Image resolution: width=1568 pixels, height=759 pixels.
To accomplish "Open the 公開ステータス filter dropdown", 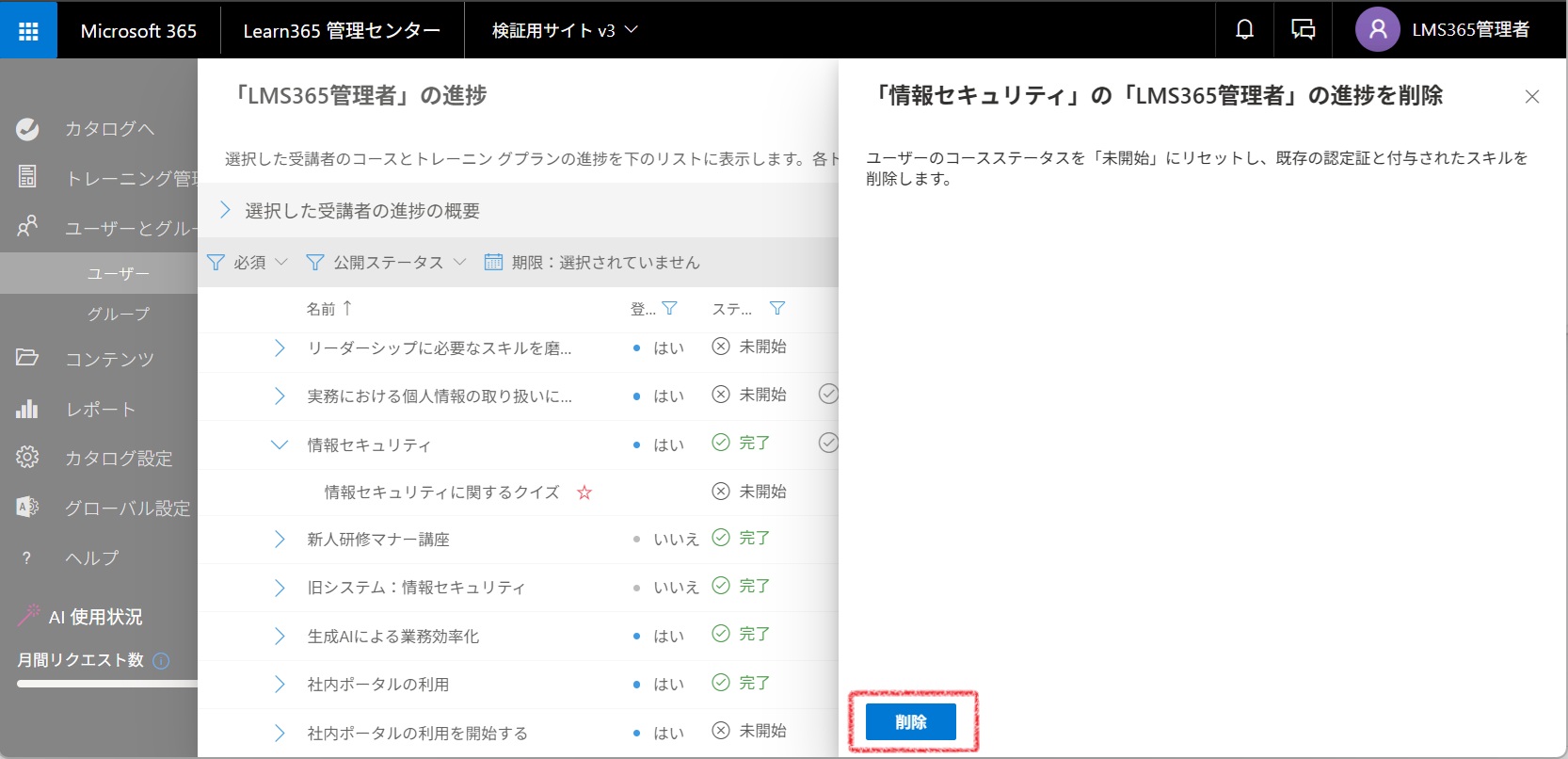I will 386,262.
